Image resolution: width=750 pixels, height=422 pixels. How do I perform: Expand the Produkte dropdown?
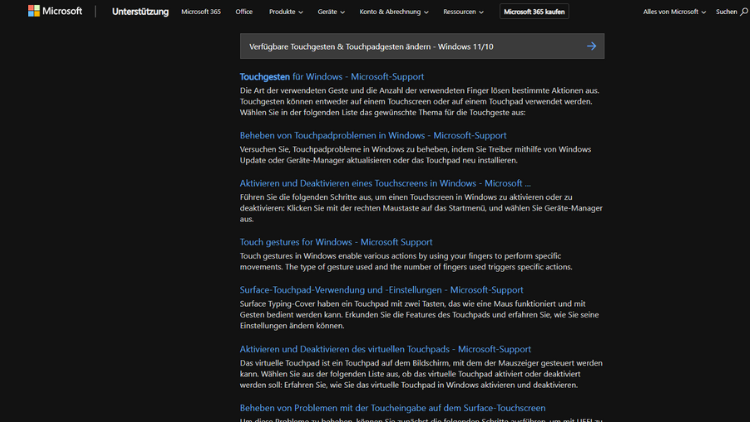point(286,11)
